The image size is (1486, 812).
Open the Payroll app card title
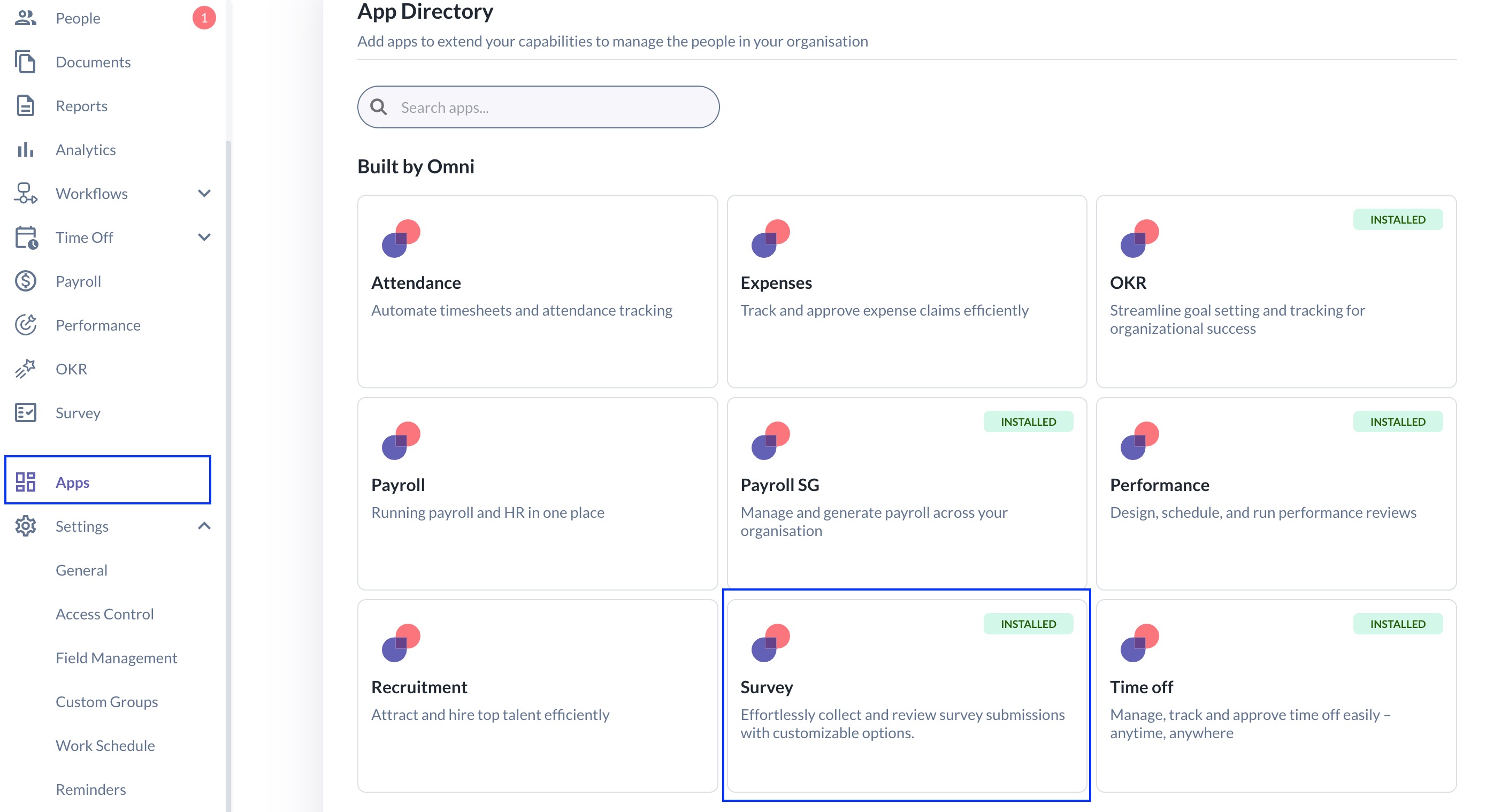398,485
